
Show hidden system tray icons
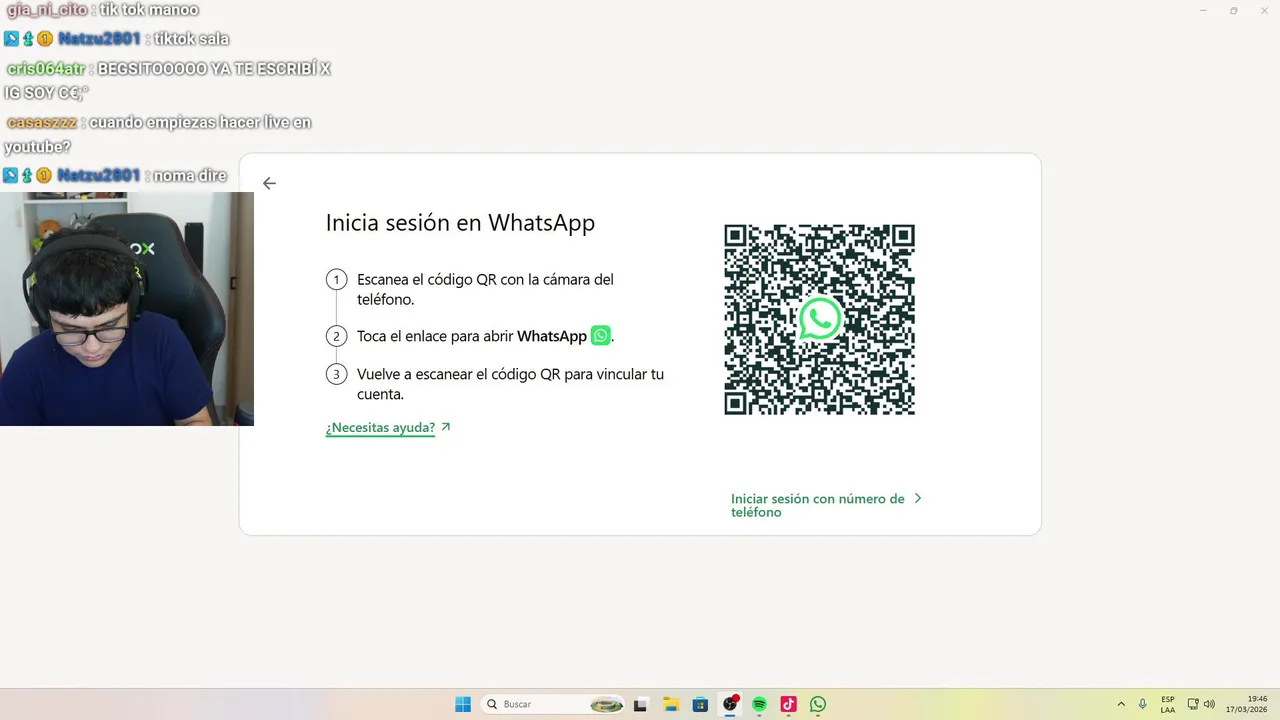tap(1121, 704)
